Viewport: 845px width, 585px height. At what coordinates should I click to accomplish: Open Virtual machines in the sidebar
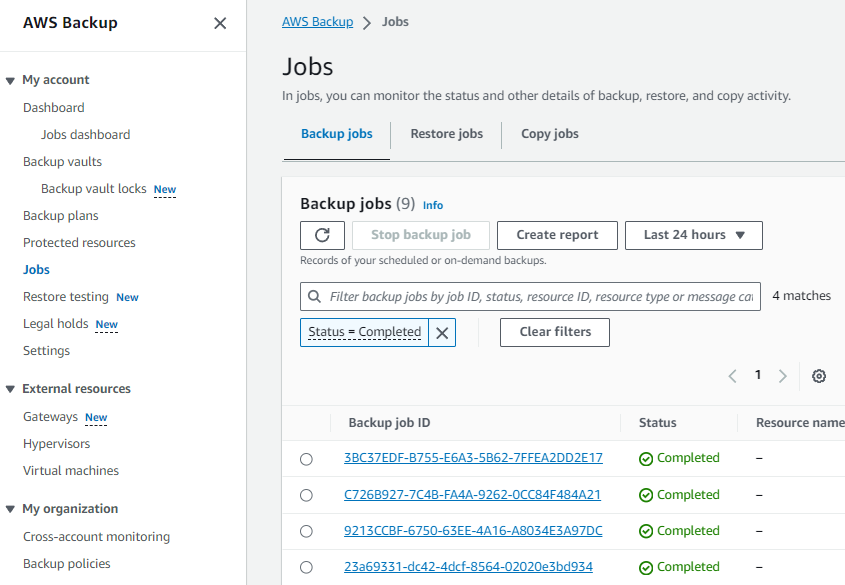click(x=71, y=471)
